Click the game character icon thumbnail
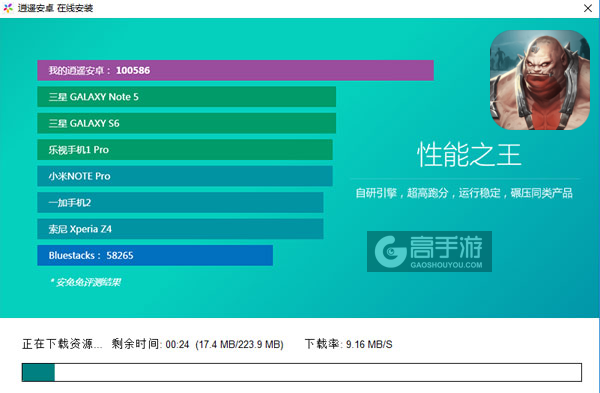600x393 pixels. 540,80
